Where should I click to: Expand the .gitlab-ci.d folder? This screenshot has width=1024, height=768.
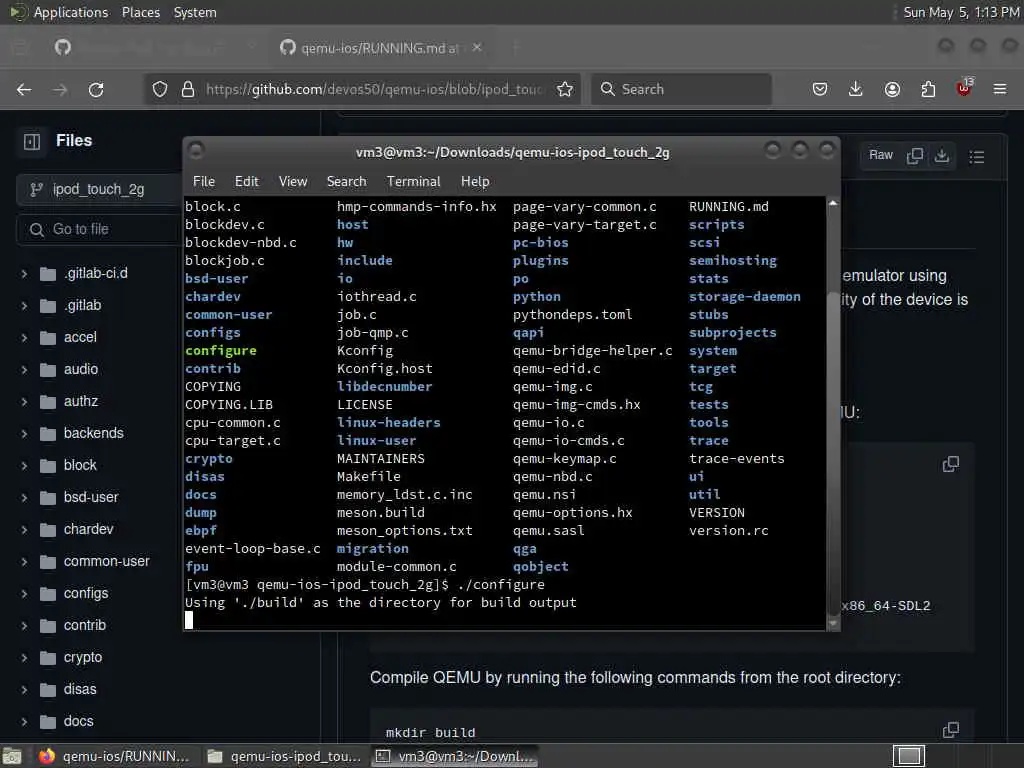tap(24, 274)
